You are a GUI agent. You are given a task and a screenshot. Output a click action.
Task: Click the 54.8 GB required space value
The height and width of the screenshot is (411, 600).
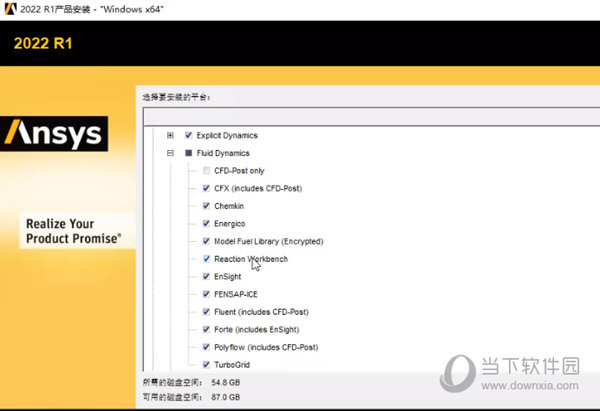point(226,382)
